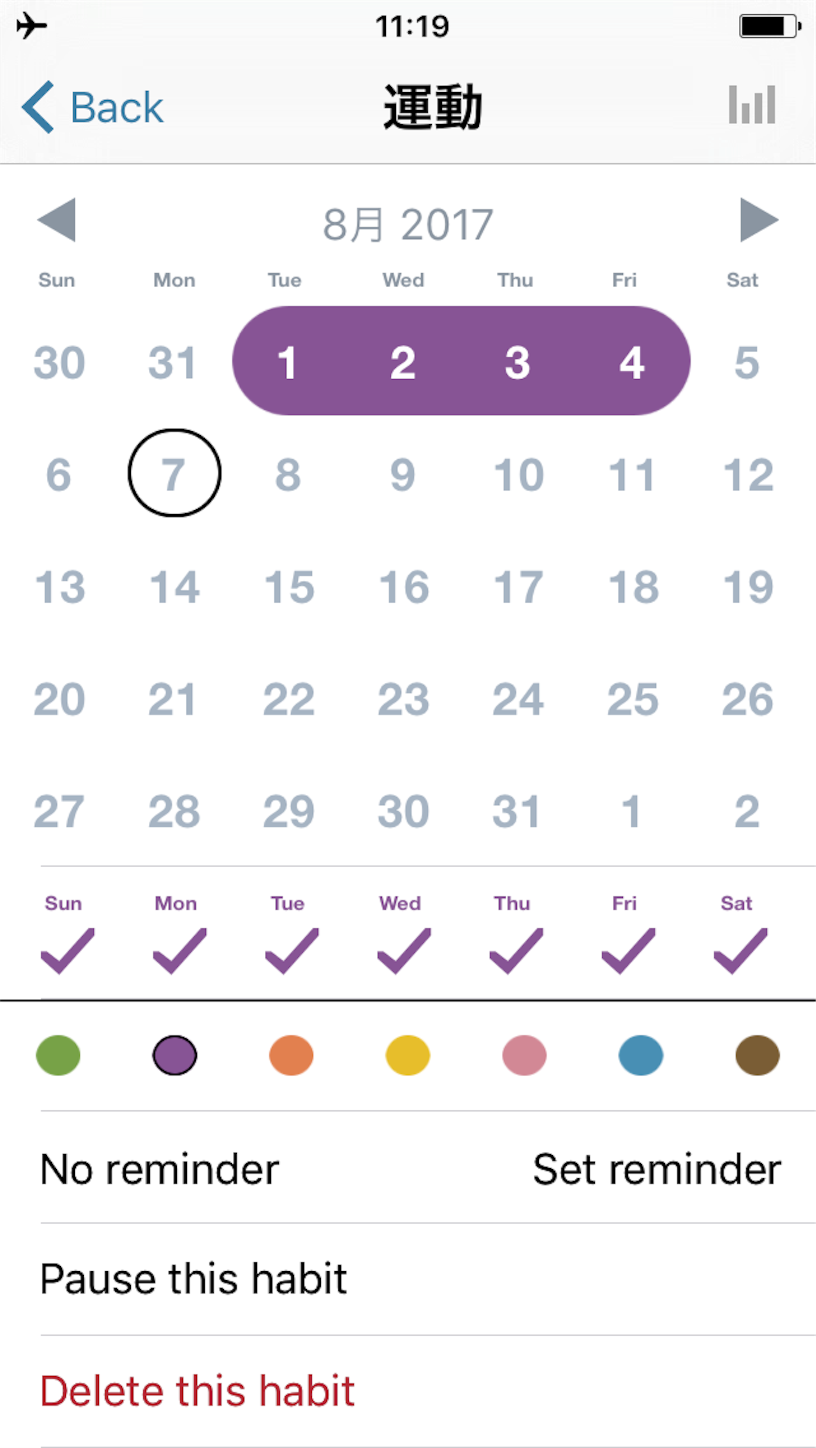Select the brown color dot
Viewport: 816px width, 1448px height.
pyautogui.click(x=757, y=1055)
